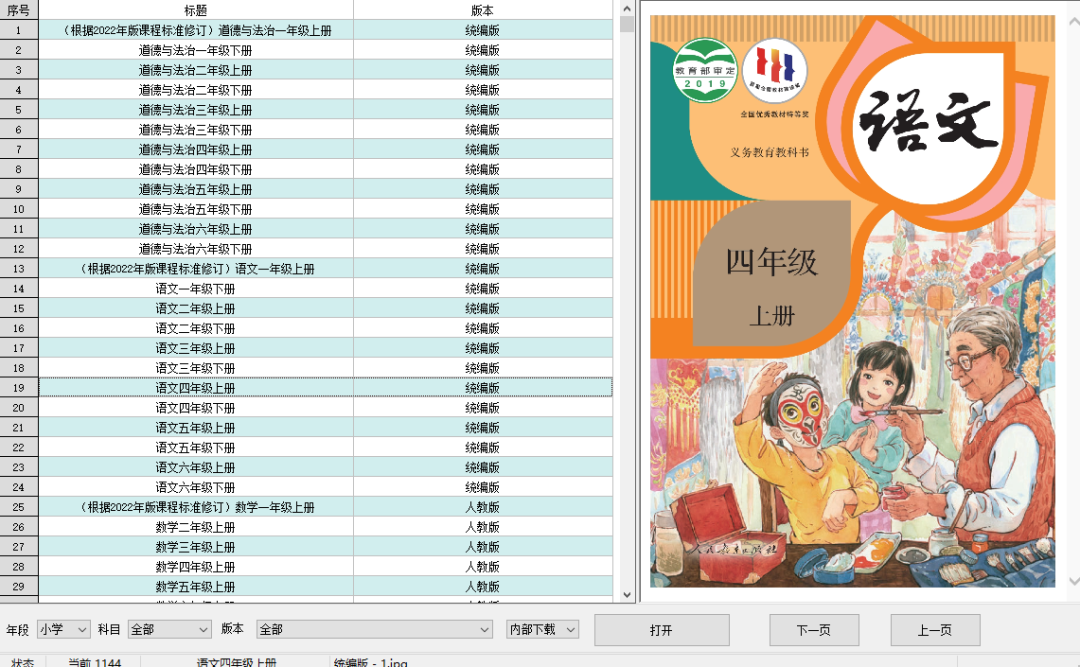Screen dimensions: 1080x667
Task: Click the 标题 column header
Action: point(196,10)
